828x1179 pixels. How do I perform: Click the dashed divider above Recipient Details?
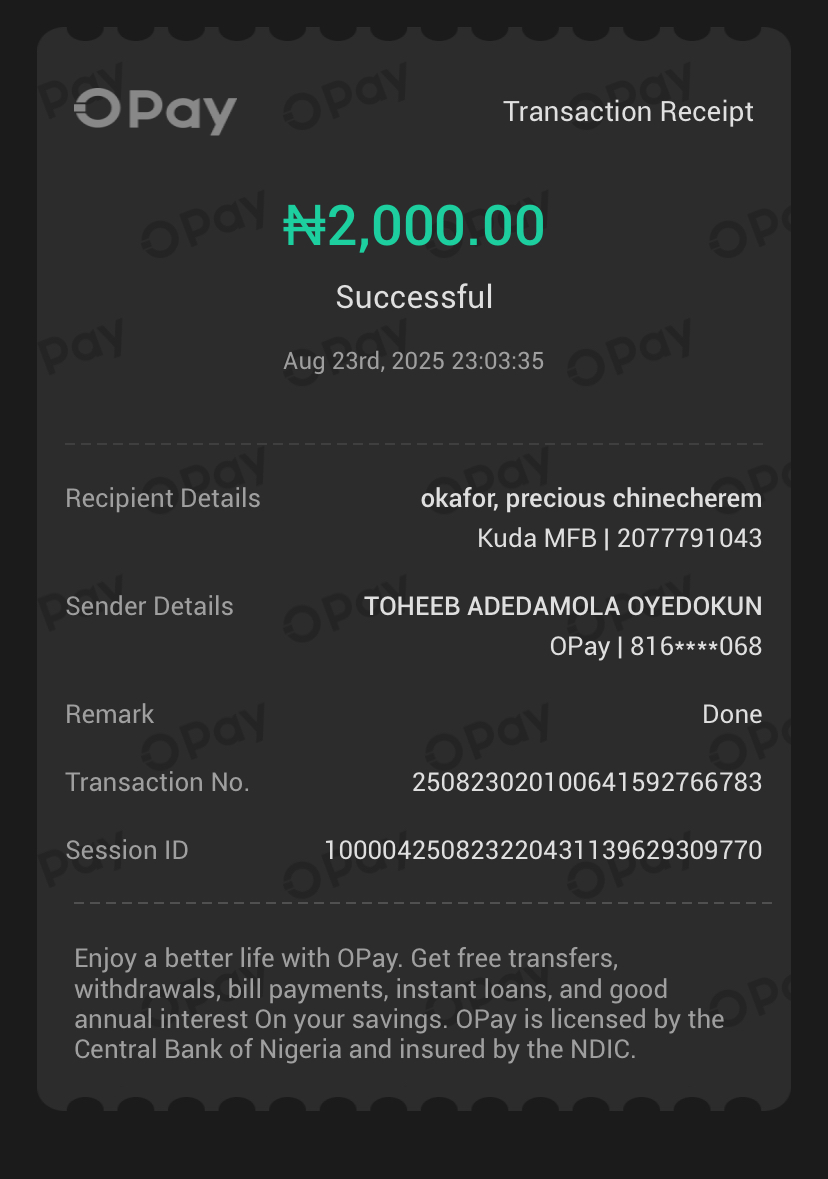(414, 443)
